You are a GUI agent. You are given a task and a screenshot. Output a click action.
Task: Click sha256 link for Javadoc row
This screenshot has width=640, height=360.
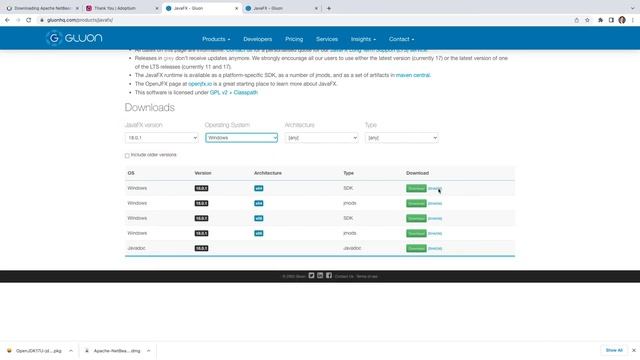(x=435, y=248)
